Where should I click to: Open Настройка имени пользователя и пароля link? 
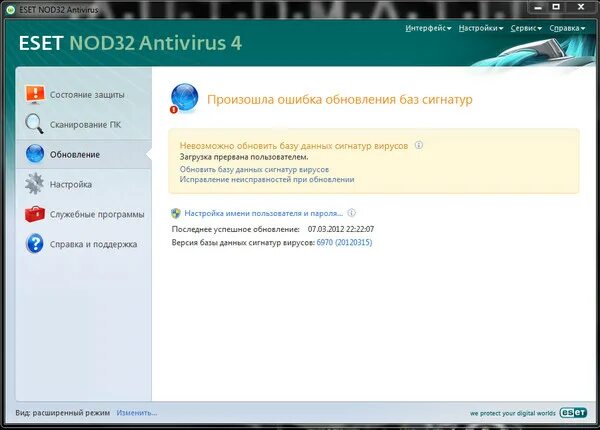click(x=263, y=213)
